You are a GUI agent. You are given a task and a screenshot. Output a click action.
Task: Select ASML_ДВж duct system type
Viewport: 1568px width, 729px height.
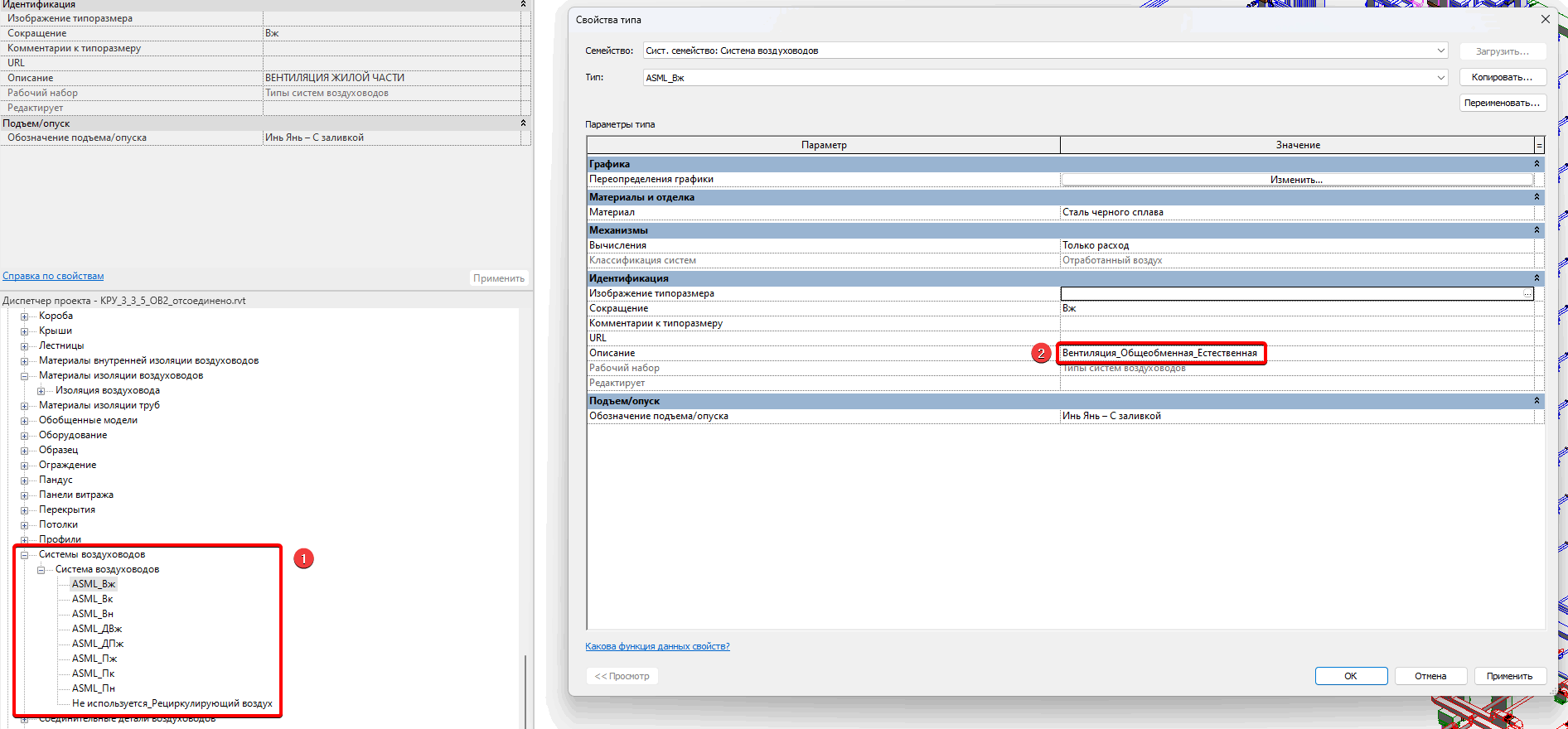pos(97,629)
